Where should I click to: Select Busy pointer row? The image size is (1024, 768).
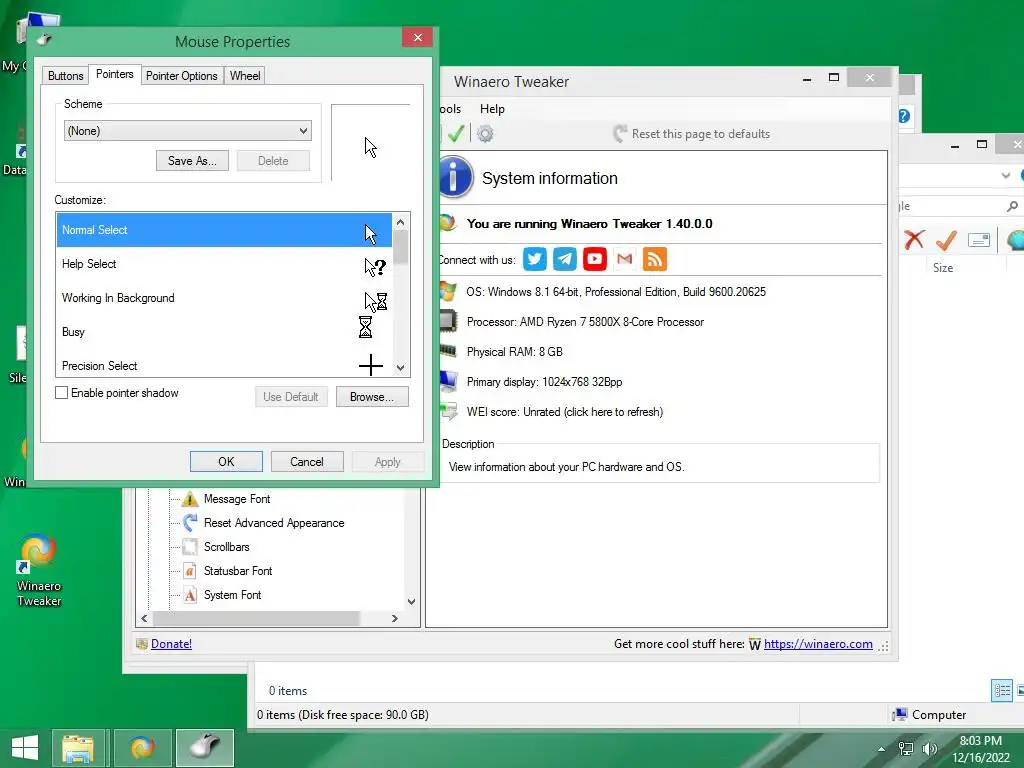coord(224,332)
